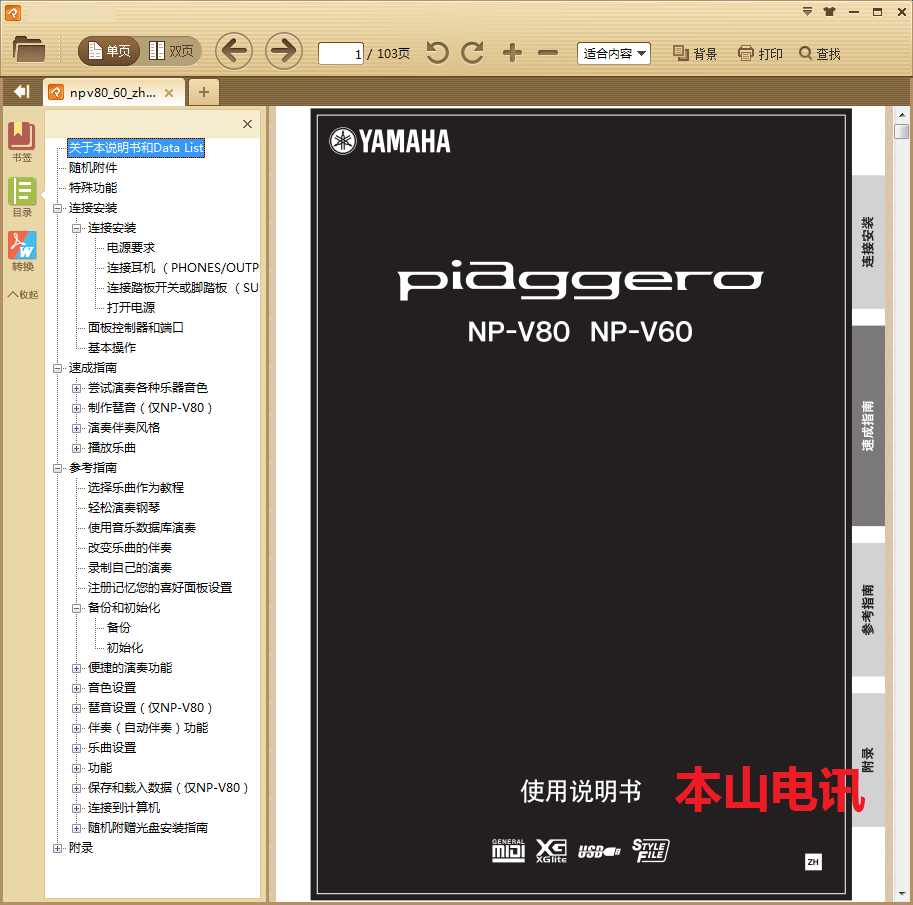913x905 pixels.
Task: Expand 乐曲设置 node
Action: pos(76,748)
